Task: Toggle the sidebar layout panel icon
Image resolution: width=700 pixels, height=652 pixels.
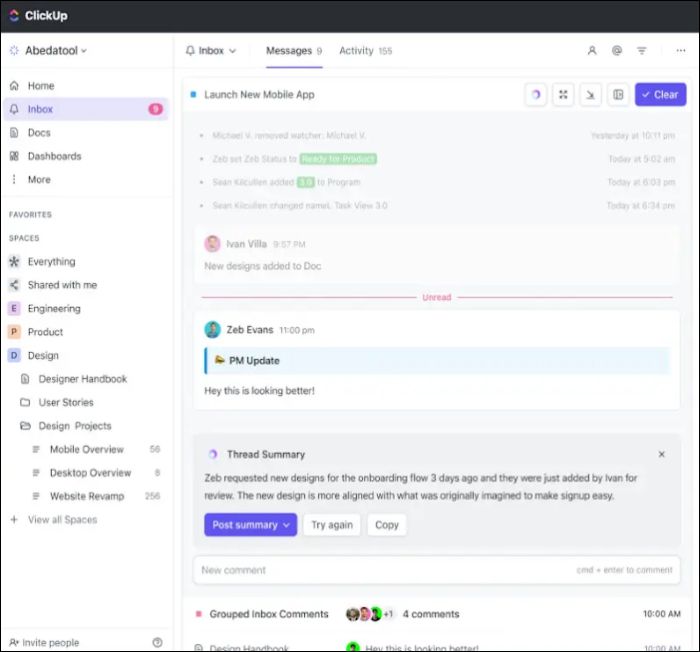Action: coord(618,94)
